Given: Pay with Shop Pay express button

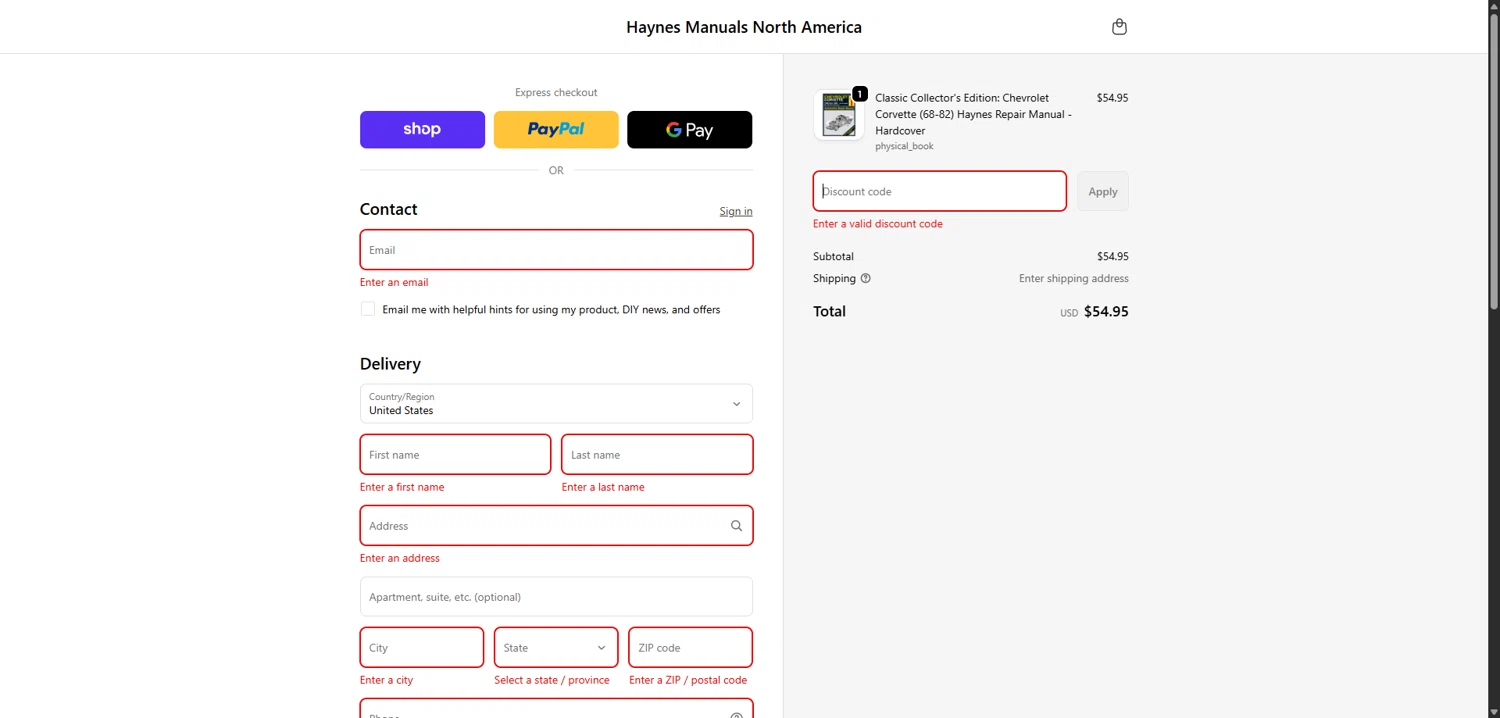Looking at the screenshot, I should (x=422, y=130).
